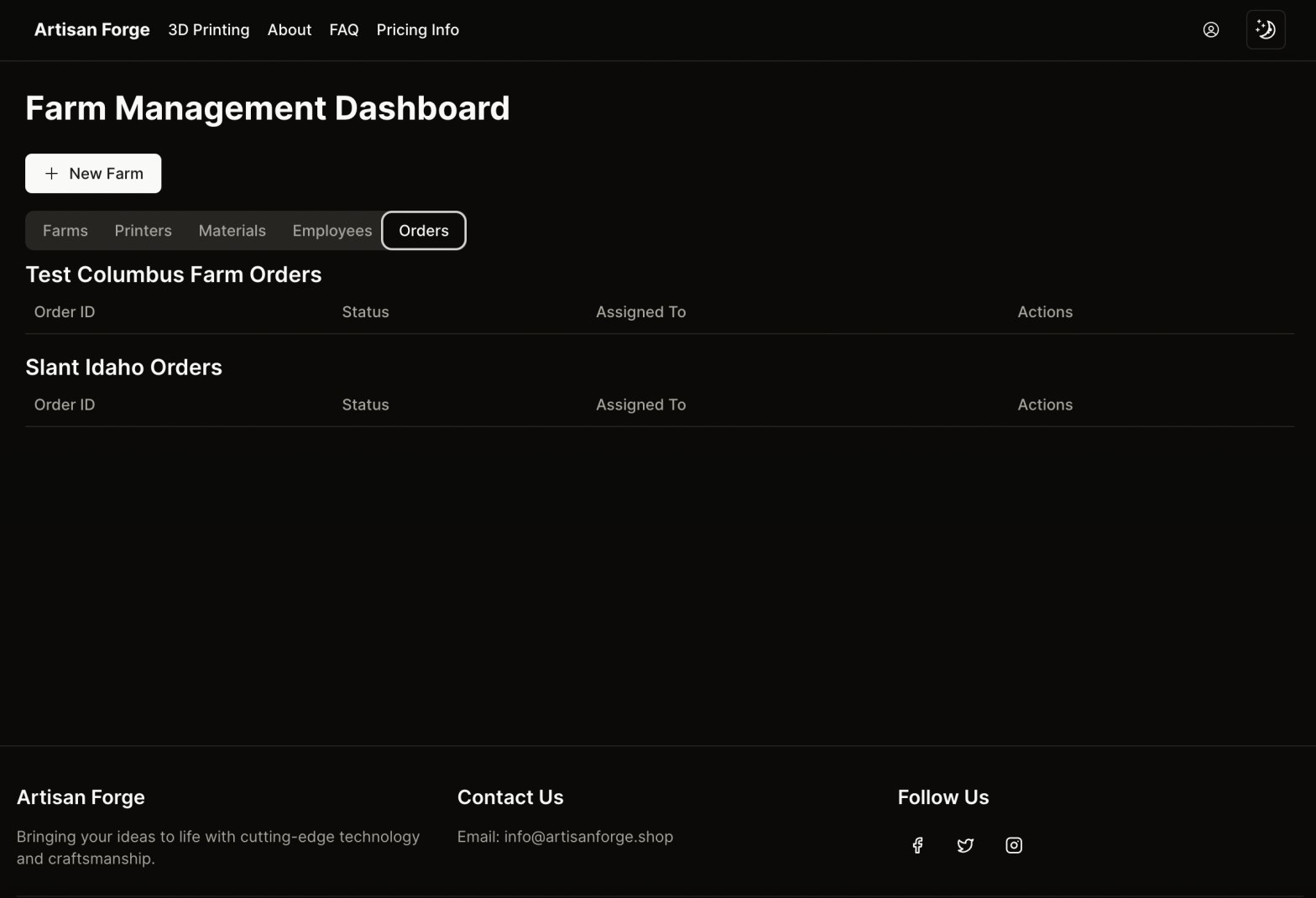Open the user account profile icon

pyautogui.click(x=1210, y=30)
